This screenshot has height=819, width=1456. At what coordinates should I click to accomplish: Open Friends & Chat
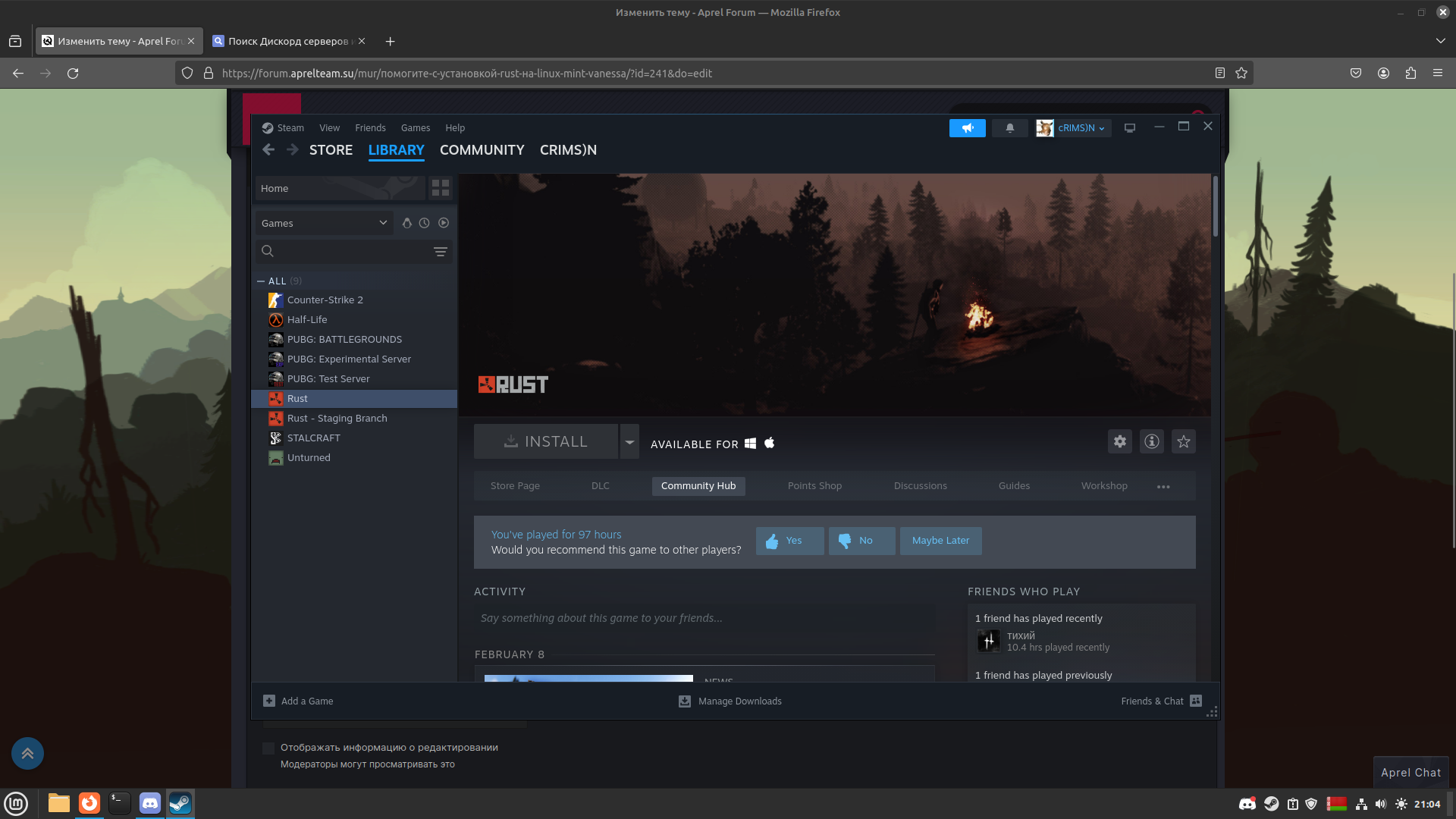pos(1161,701)
